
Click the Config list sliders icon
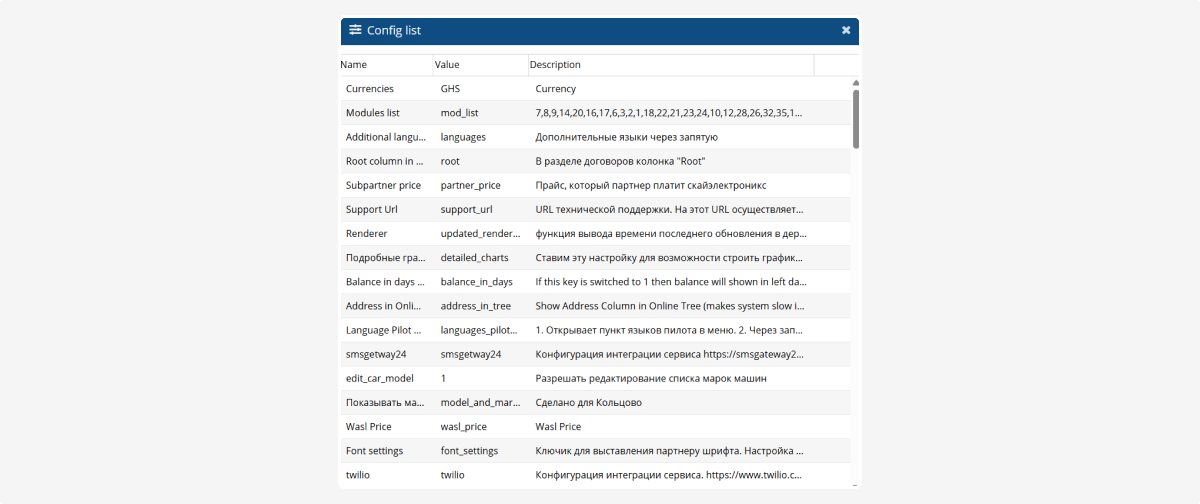click(x=355, y=30)
